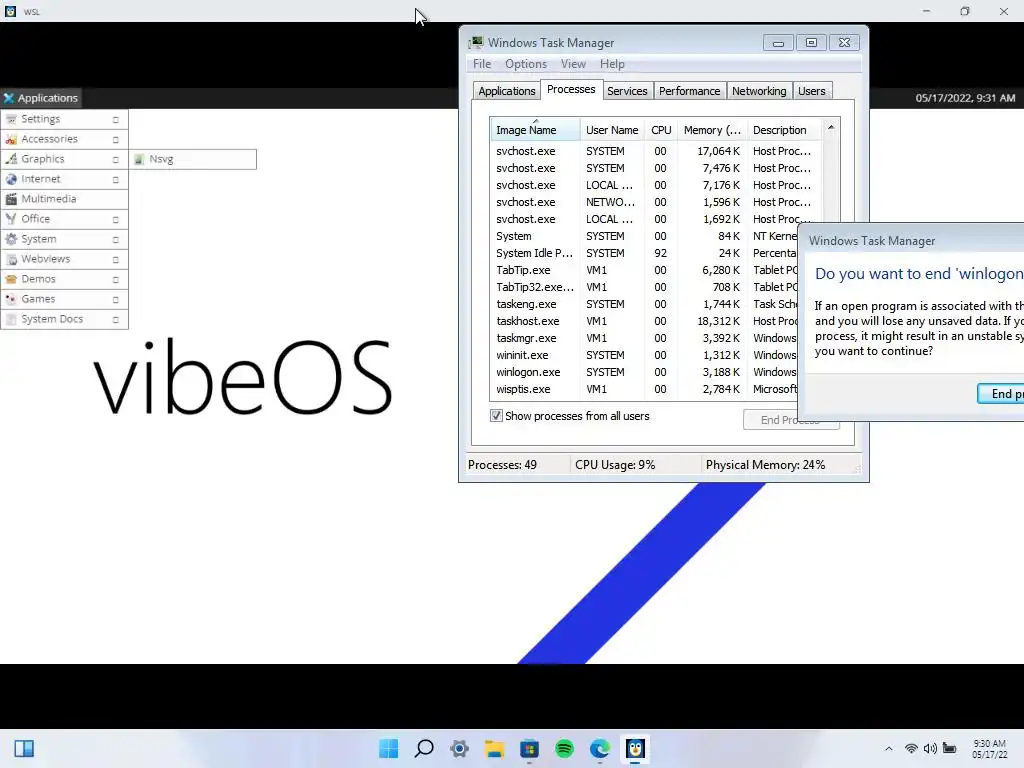Open Microsoft Store from the taskbar
The height and width of the screenshot is (768, 1024).
click(530, 748)
